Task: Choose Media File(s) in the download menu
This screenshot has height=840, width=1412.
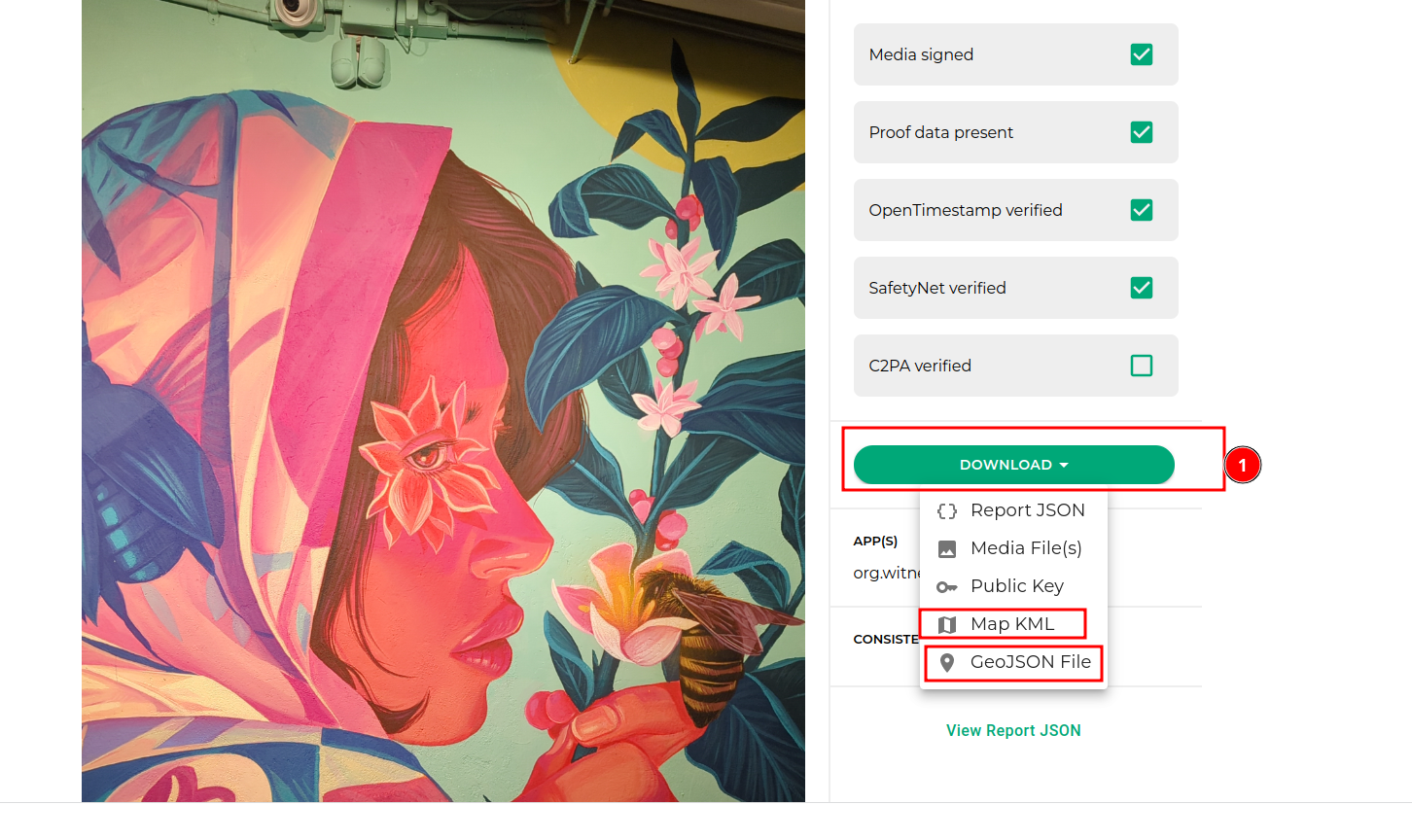Action: pos(1026,548)
